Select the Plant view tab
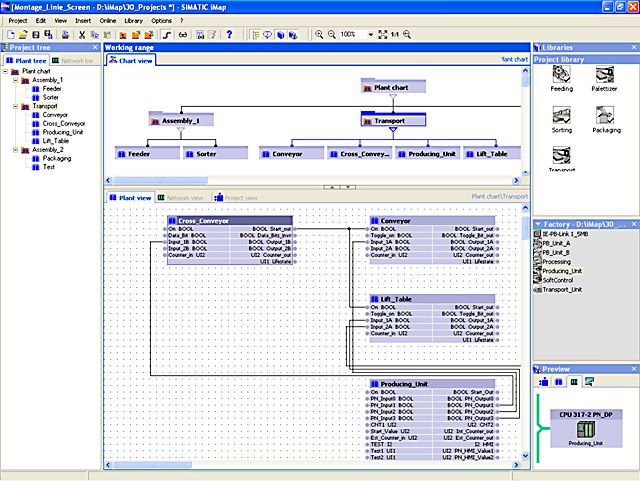 (x=131, y=198)
